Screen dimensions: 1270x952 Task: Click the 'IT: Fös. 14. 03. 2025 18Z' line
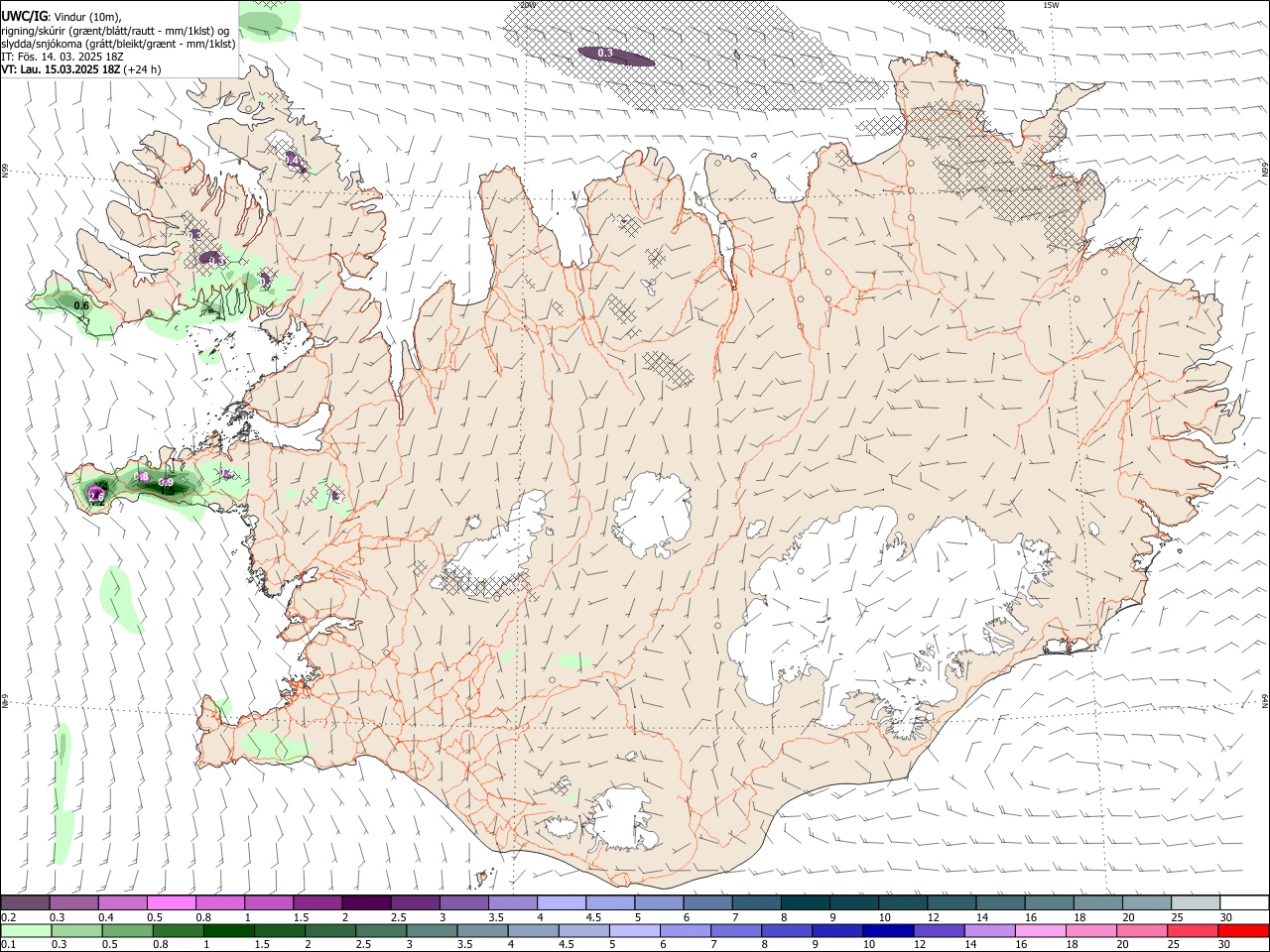(x=62, y=57)
